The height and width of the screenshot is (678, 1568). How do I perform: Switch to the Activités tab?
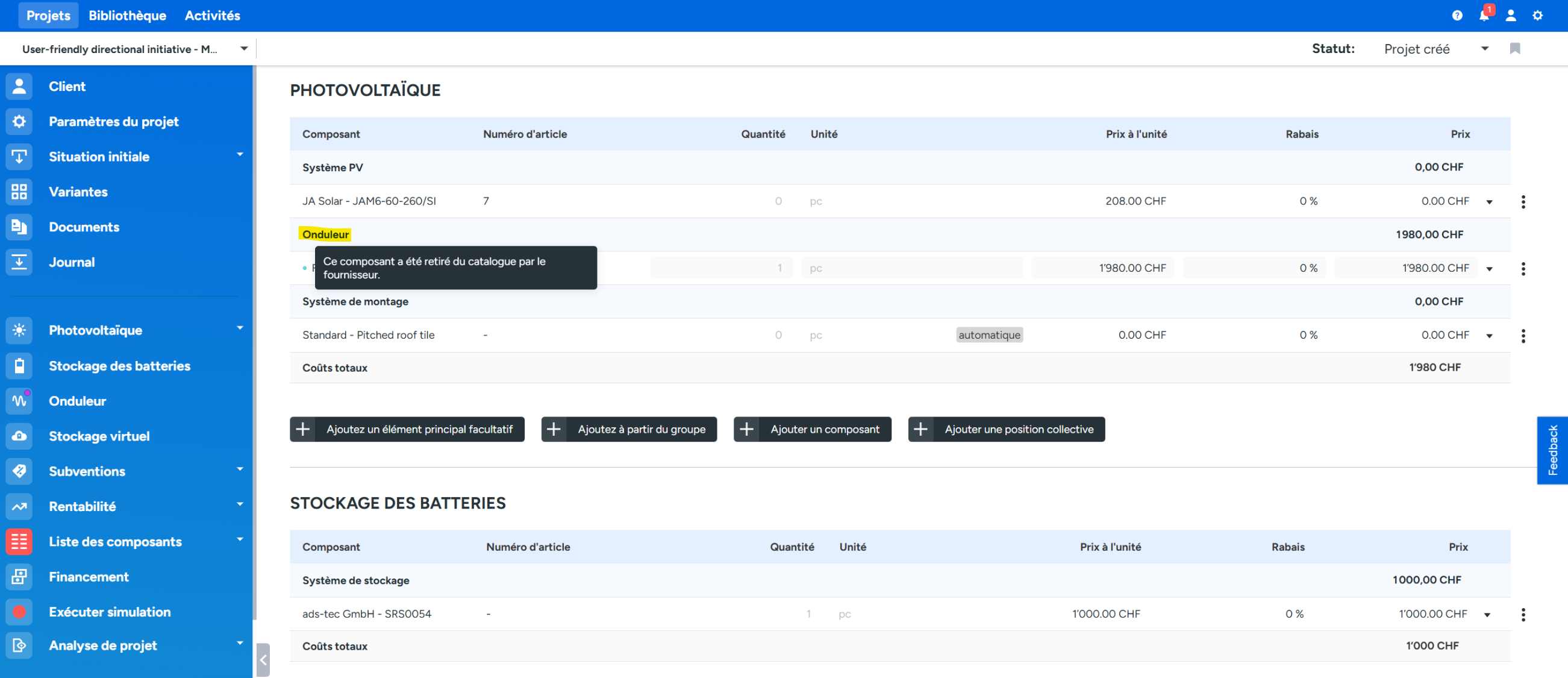(212, 16)
